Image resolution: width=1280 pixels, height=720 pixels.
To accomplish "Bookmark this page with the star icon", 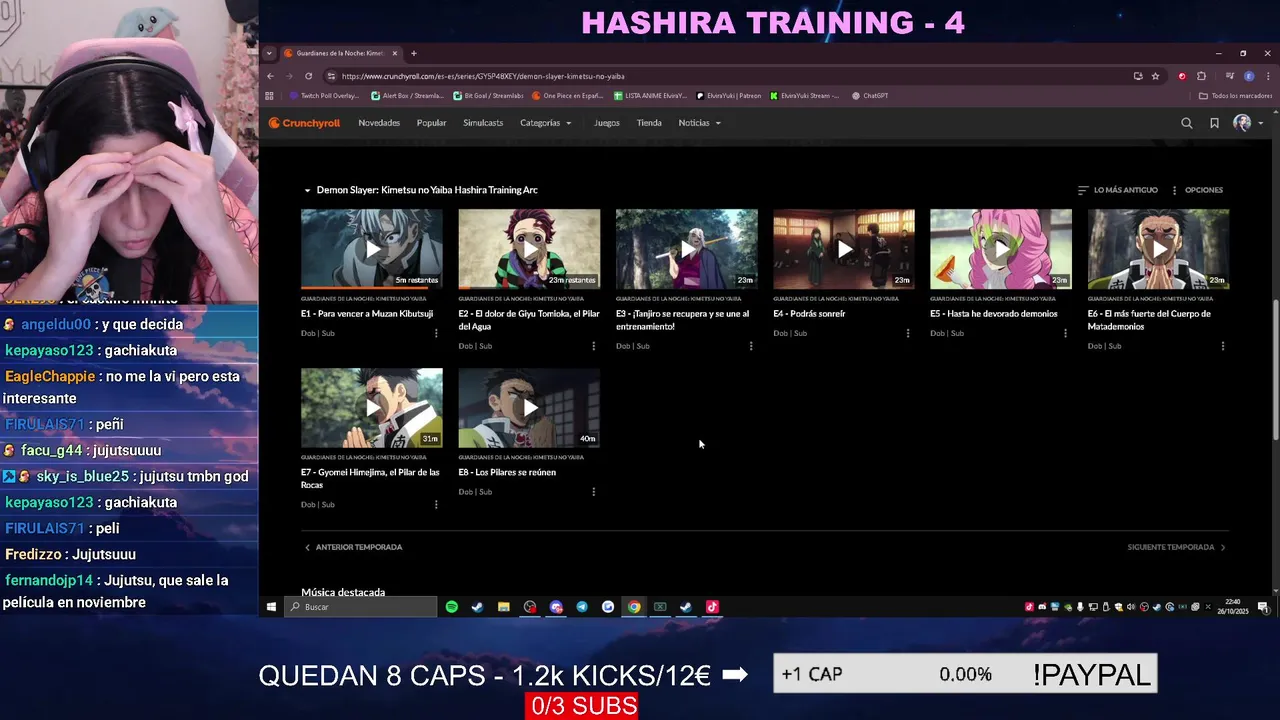I will pyautogui.click(x=1155, y=76).
